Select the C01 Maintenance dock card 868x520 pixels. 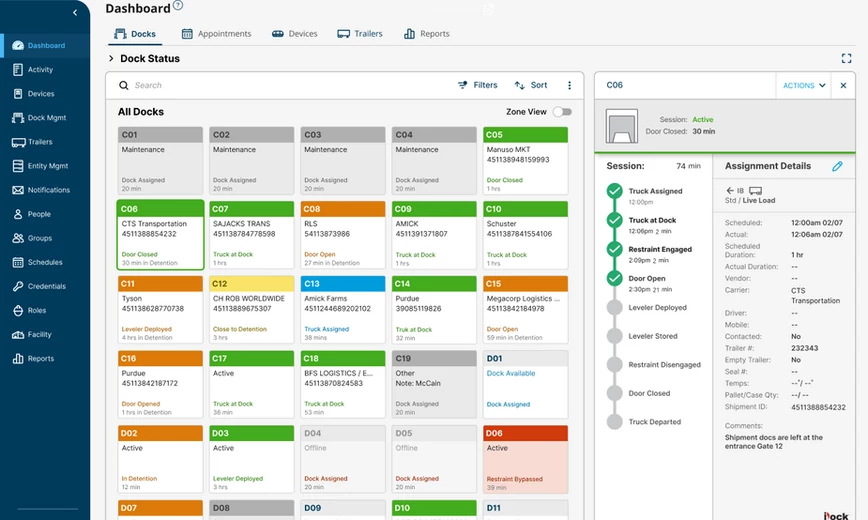161,161
